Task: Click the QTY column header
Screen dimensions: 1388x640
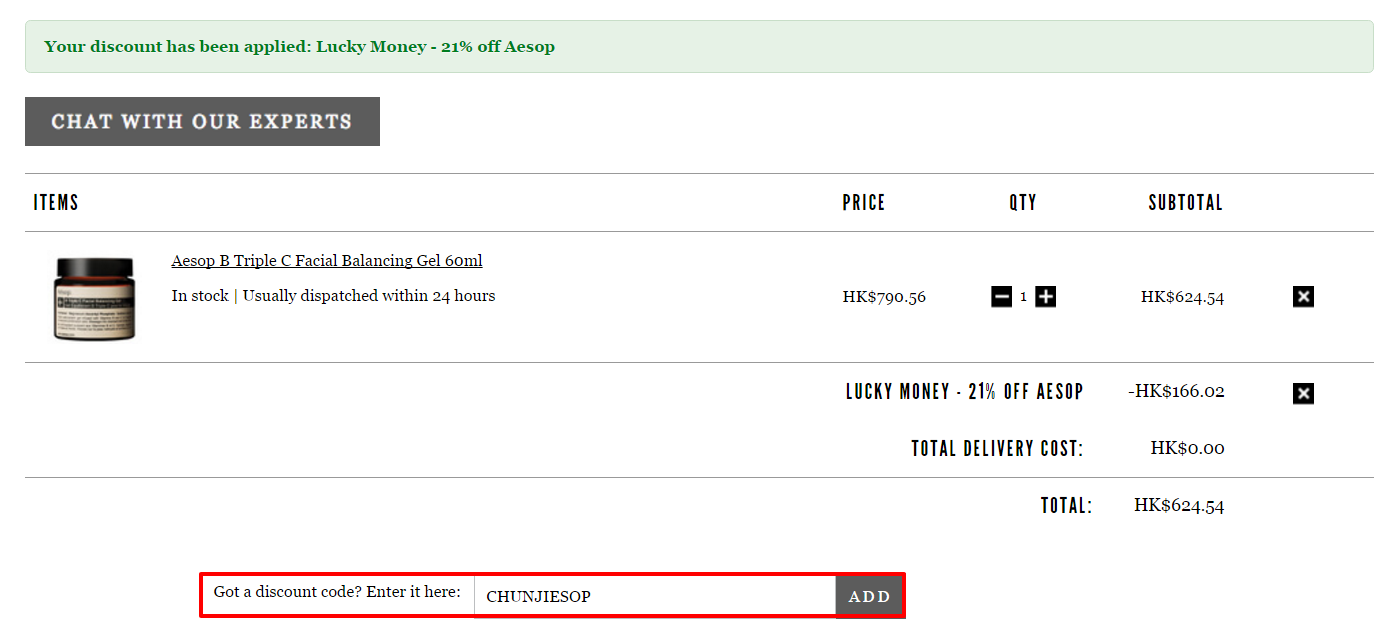Action: (1023, 202)
